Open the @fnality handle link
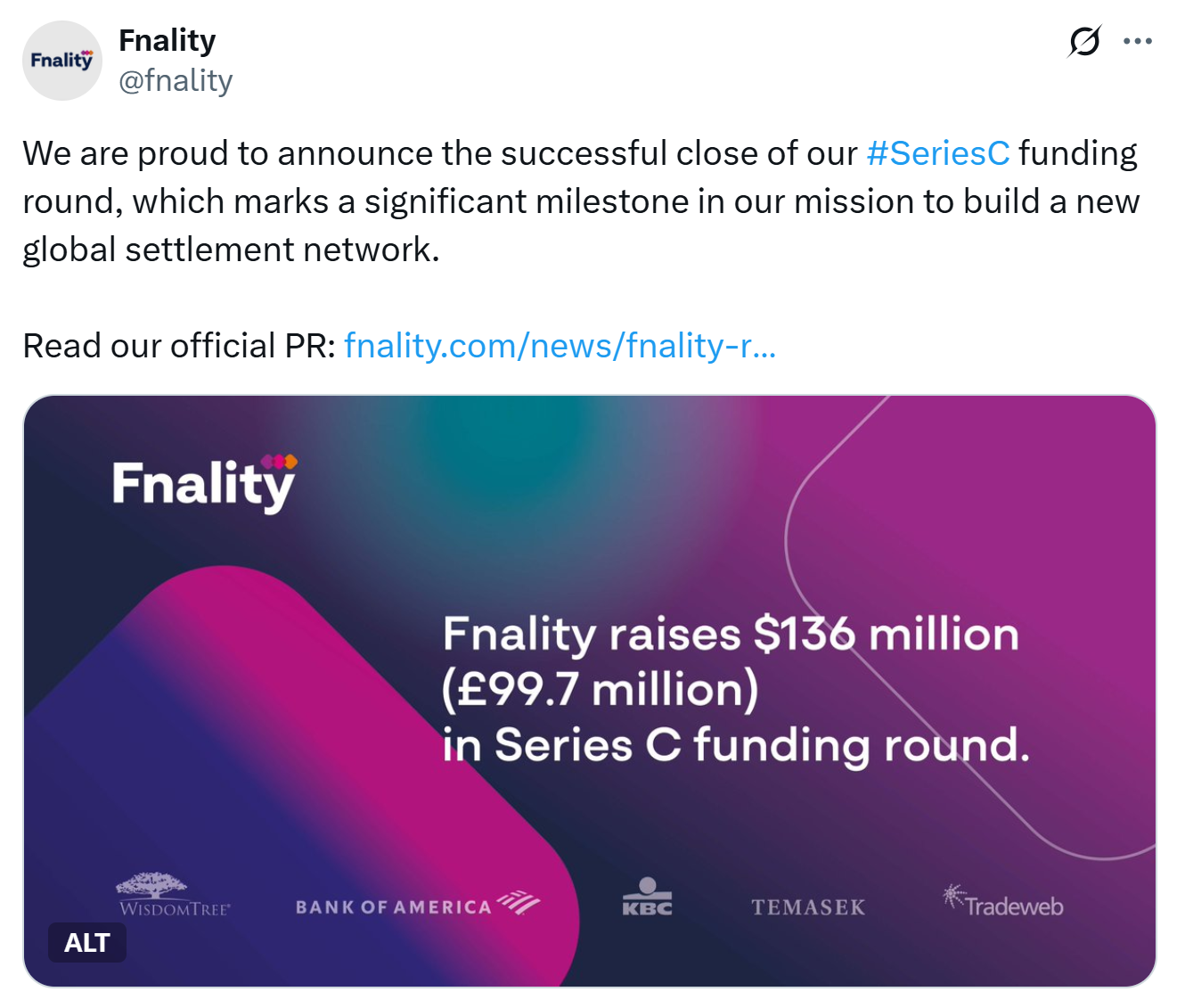Image resolution: width=1185 pixels, height=1008 pixels. click(x=176, y=80)
